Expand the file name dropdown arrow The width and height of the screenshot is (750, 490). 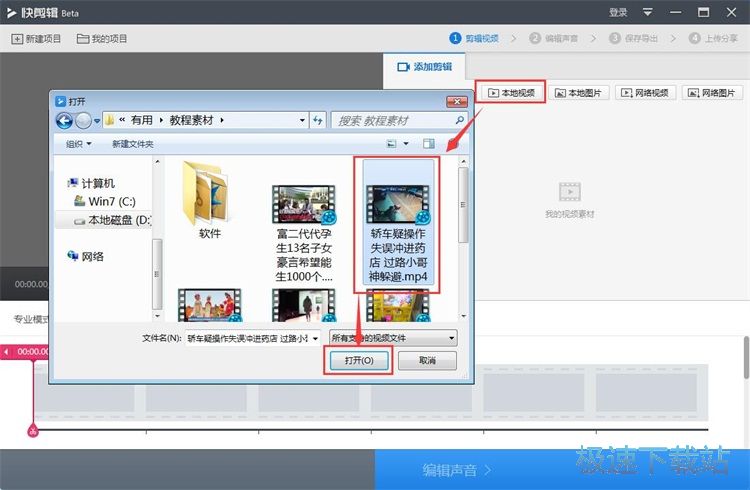316,338
